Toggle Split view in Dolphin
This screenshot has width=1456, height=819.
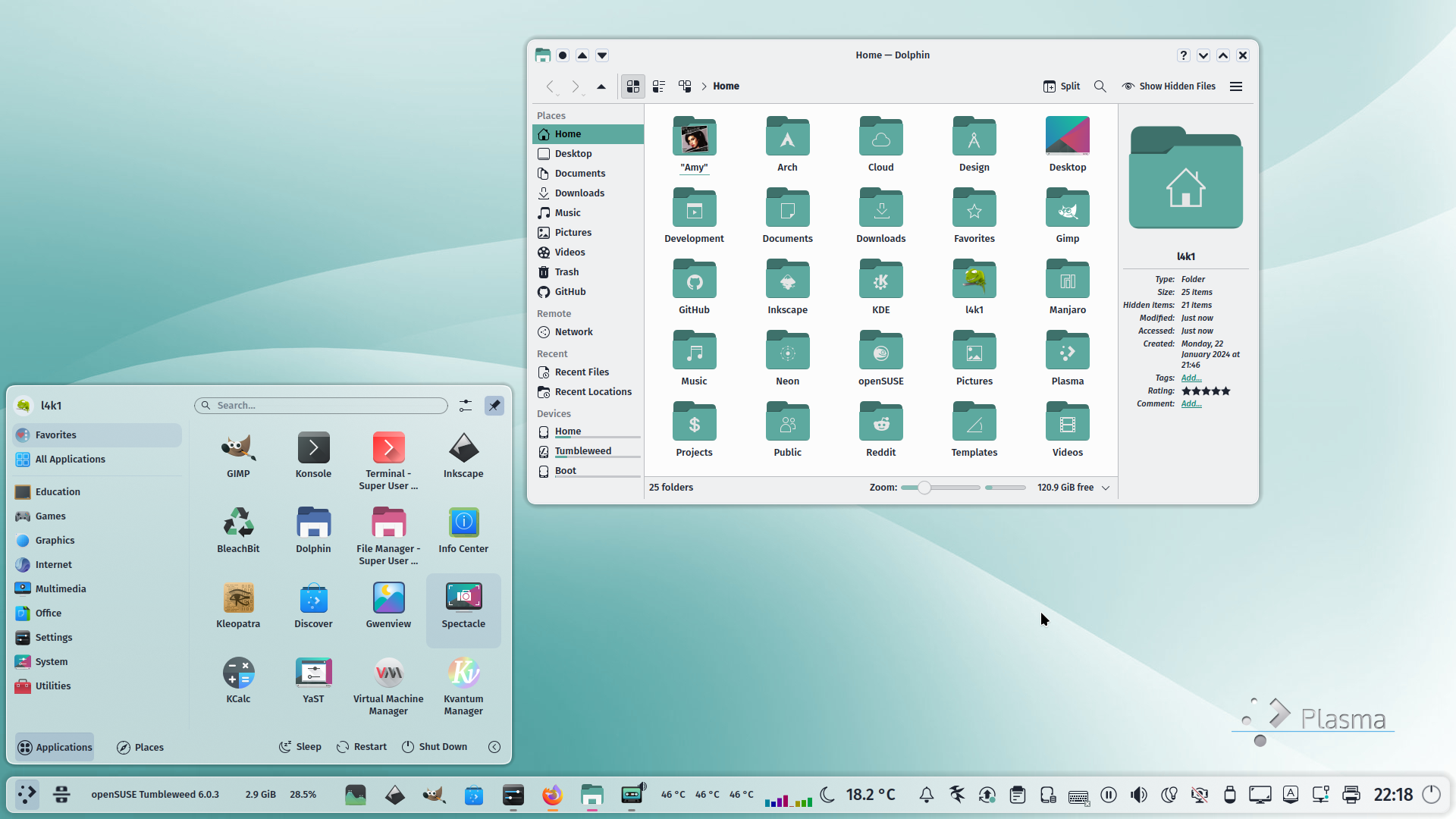click(x=1062, y=86)
